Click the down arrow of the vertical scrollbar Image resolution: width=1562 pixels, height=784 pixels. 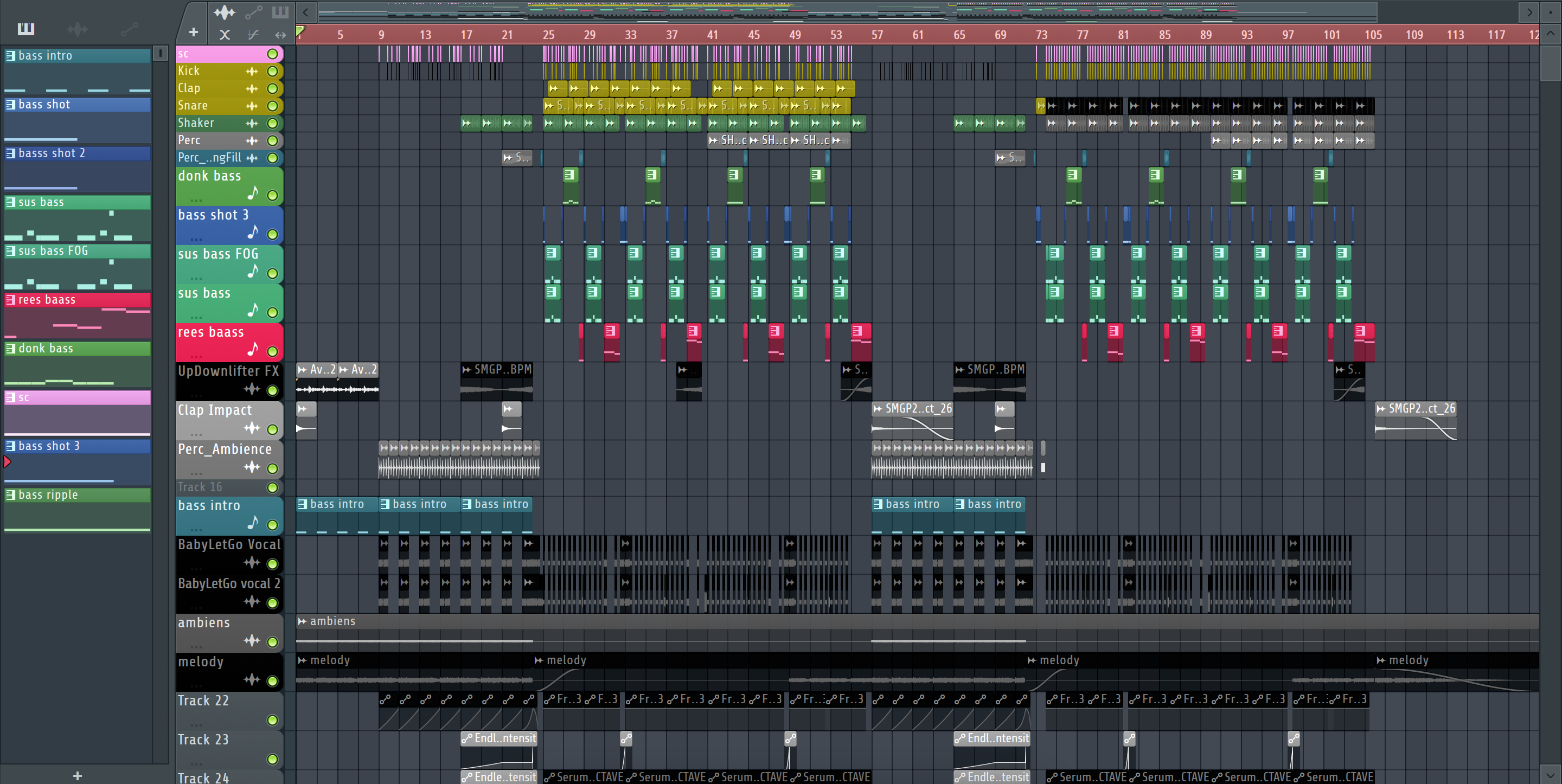[x=1551, y=775]
